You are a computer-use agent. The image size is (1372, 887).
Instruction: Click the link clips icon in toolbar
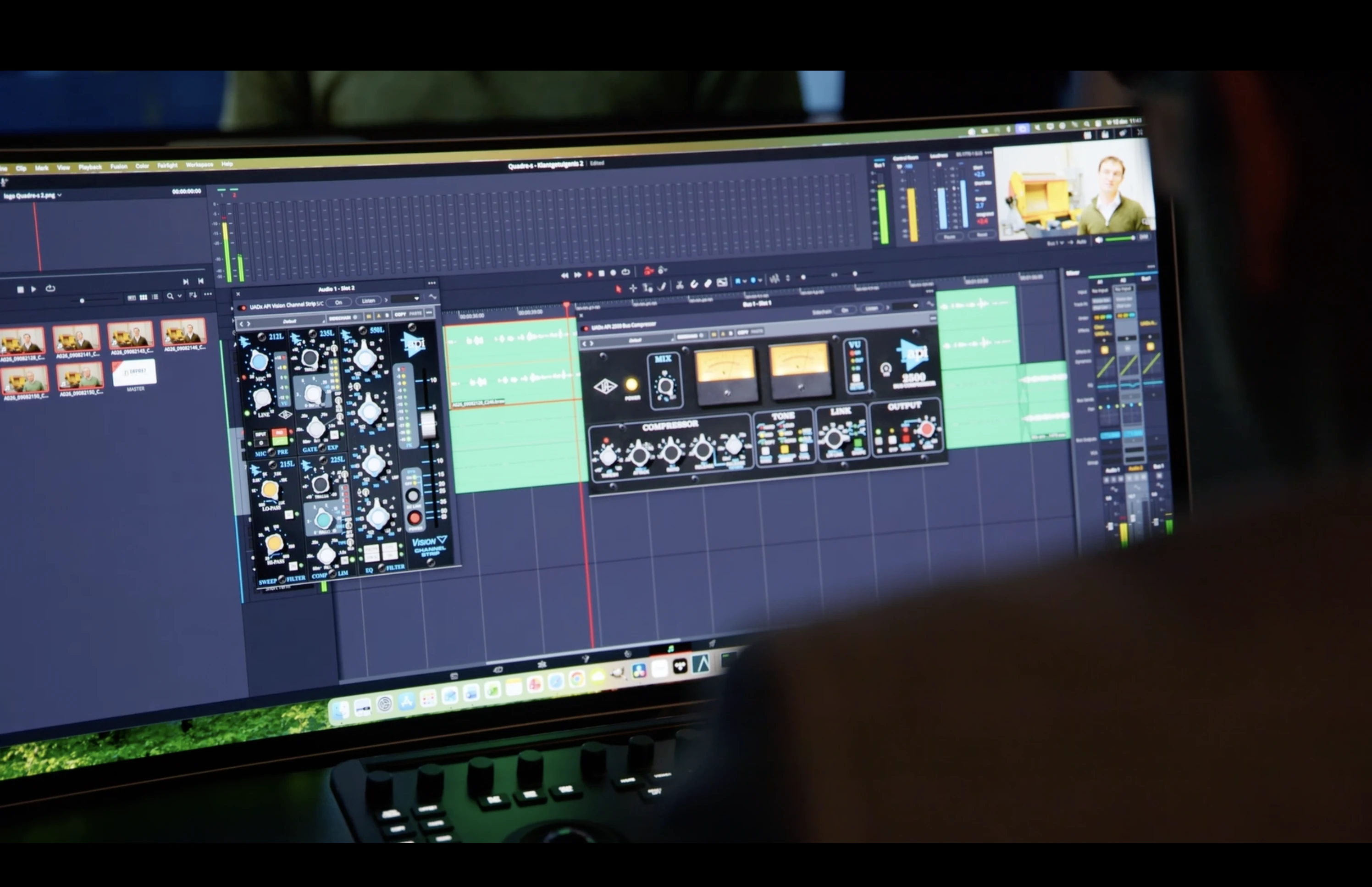click(x=694, y=284)
